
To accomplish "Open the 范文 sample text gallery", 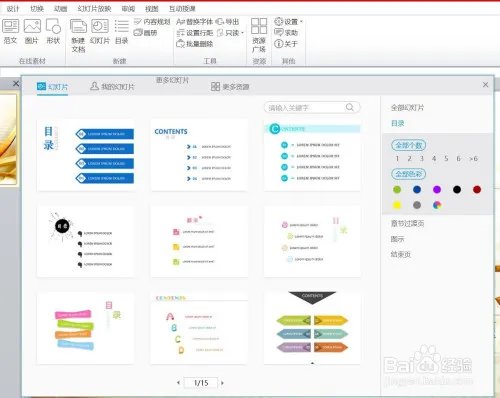I will point(10,32).
